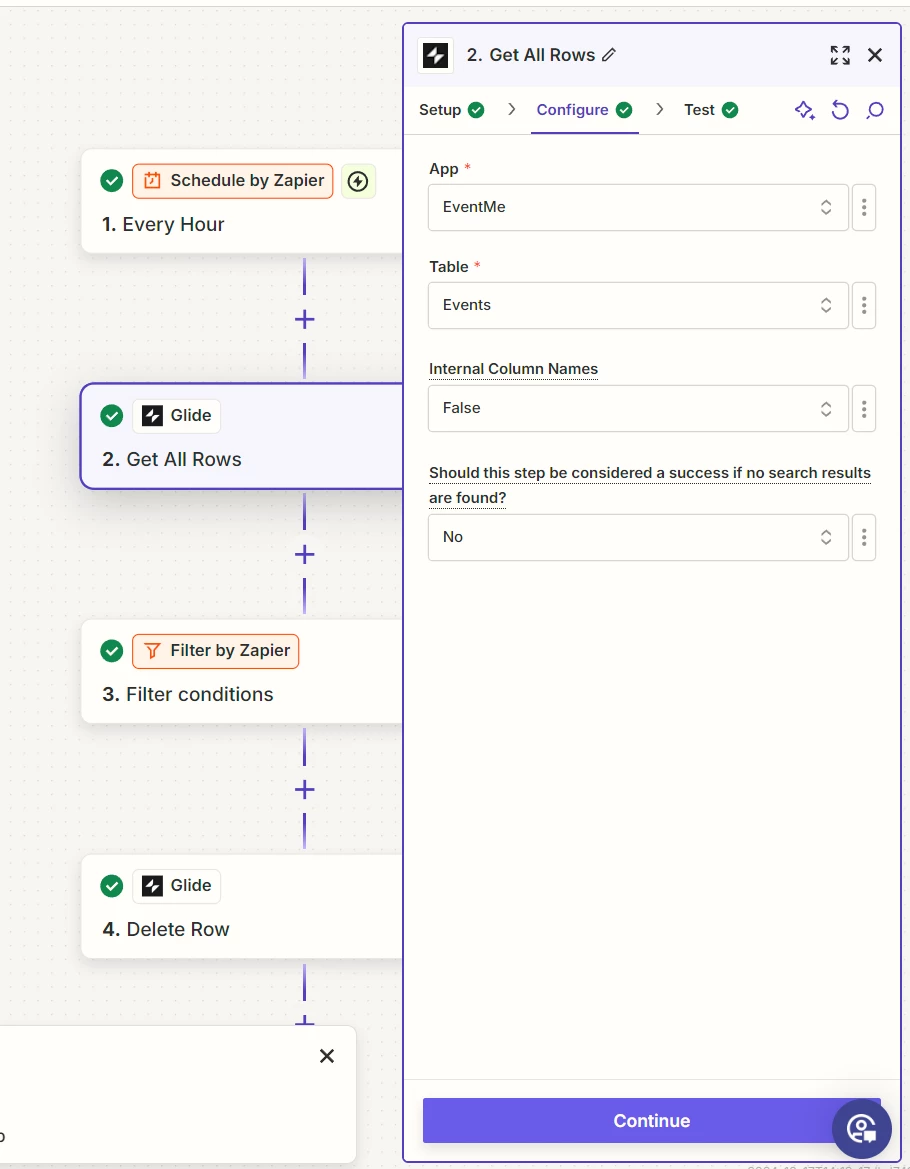910x1169 pixels.
Task: Open the success-if-no-results dropdown showing No
Action: [x=638, y=538]
